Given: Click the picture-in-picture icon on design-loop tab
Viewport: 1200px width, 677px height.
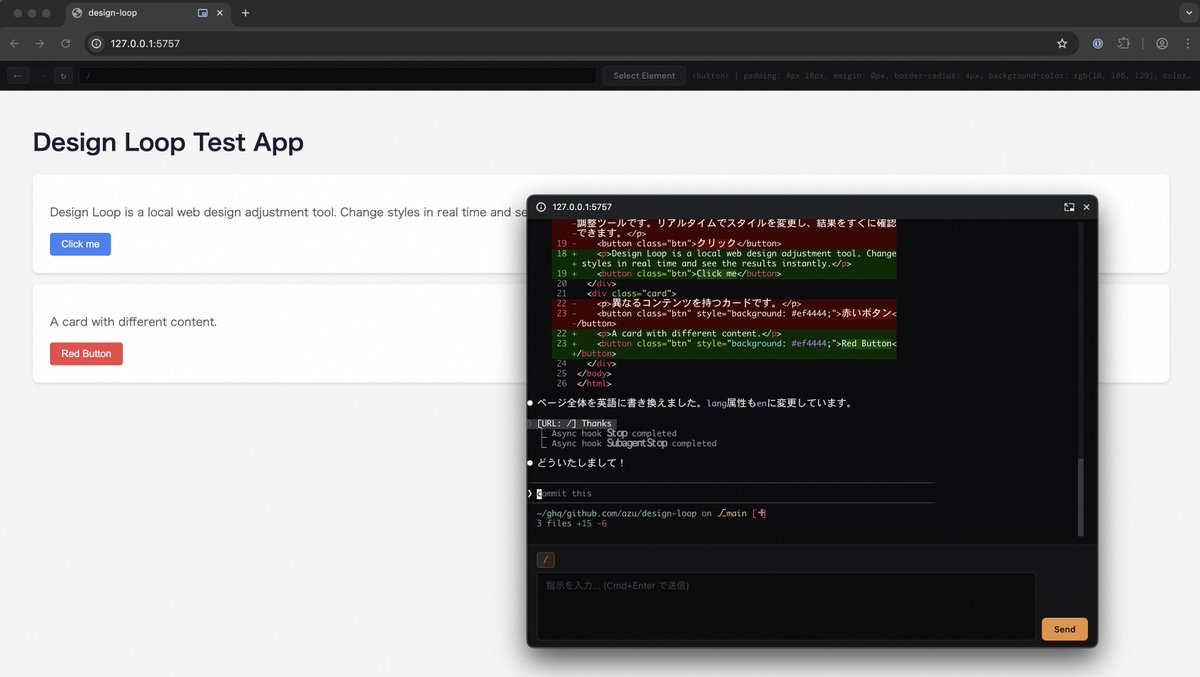Looking at the screenshot, I should [x=203, y=13].
